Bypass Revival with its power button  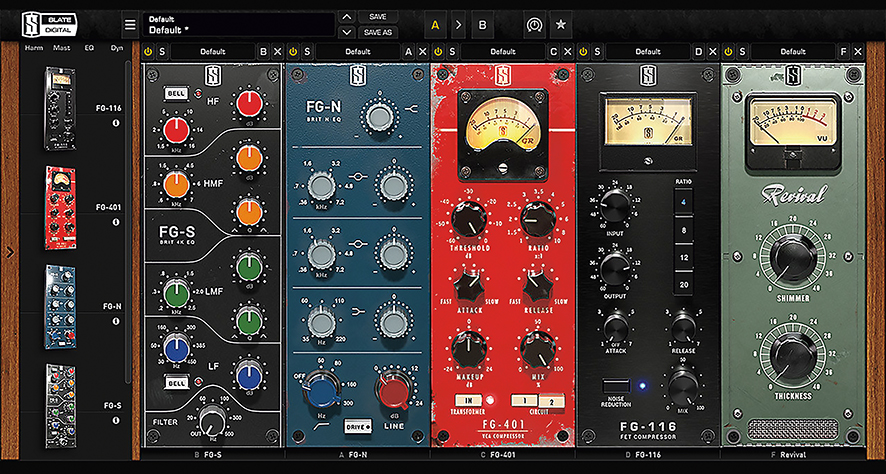click(x=728, y=52)
